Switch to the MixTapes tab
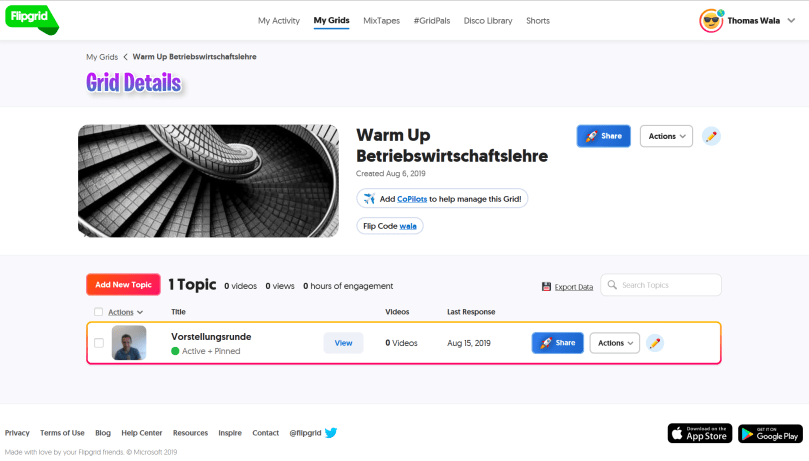 (x=381, y=20)
